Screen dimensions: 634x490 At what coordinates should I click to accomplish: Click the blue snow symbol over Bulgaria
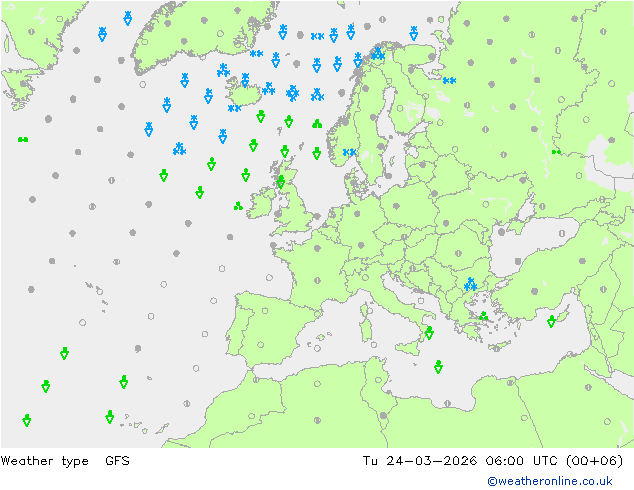coord(470,284)
